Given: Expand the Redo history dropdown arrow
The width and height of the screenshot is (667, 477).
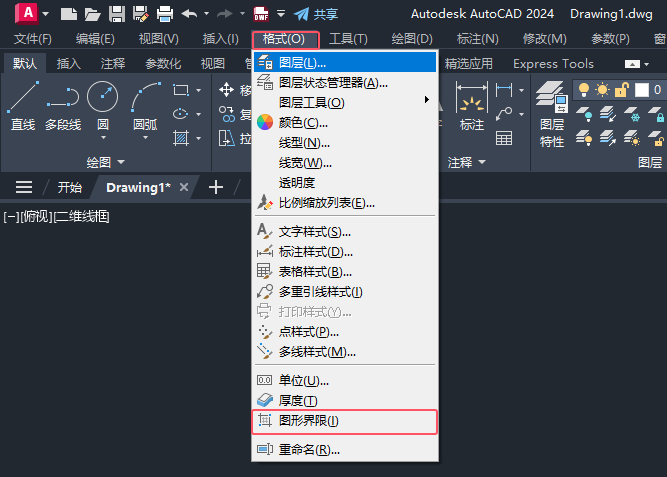Looking at the screenshot, I should pos(242,14).
